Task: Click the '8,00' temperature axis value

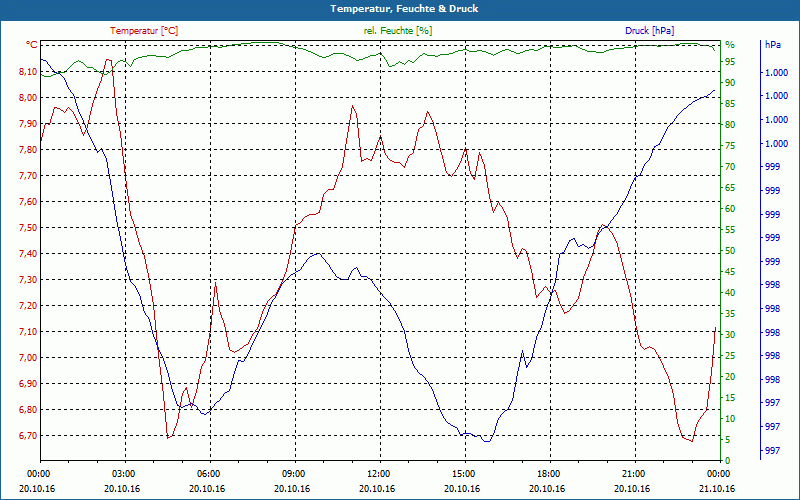Action: click(x=28, y=97)
